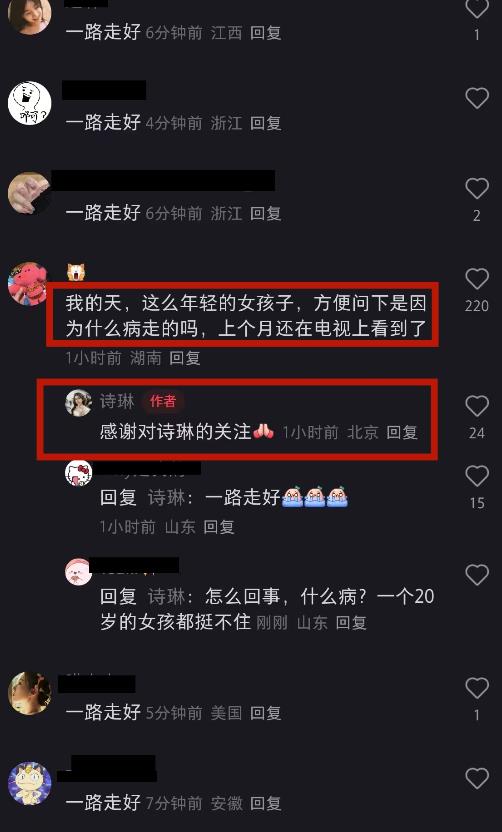Open the comment text about 上个月还在电视上看到了
Viewport: 502px width, 832px height.
(x=246, y=316)
